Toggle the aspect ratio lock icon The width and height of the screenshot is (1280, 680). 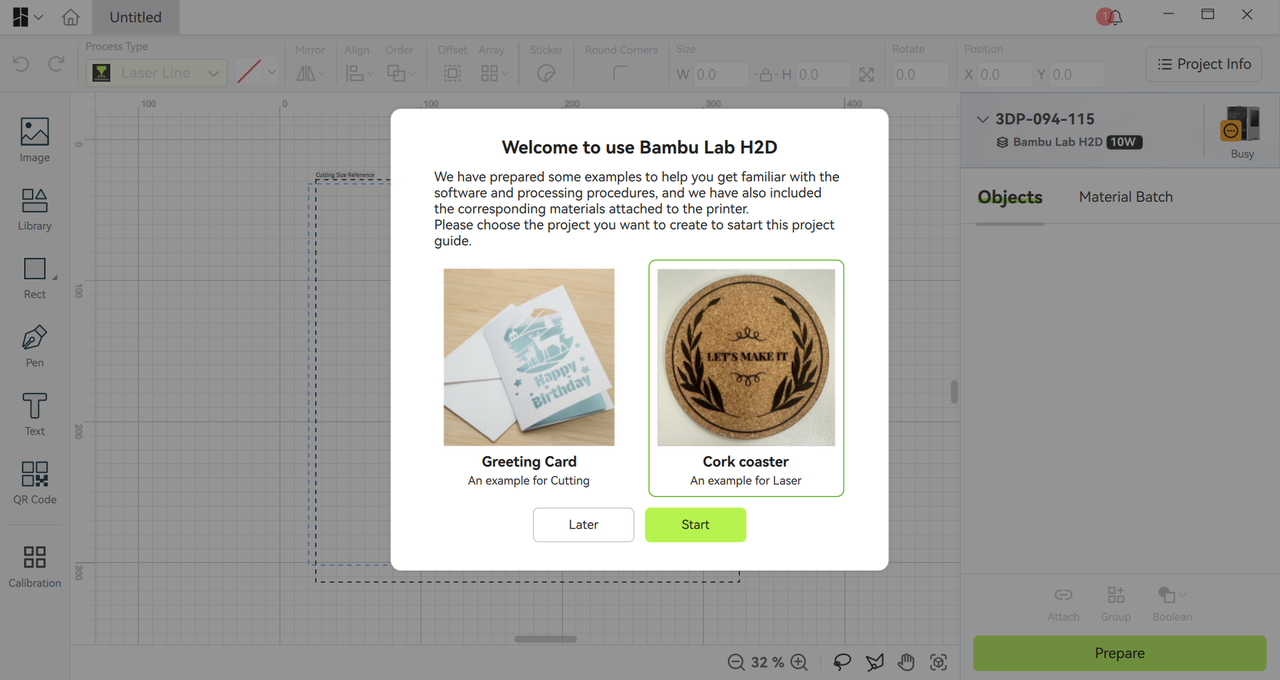pos(765,74)
